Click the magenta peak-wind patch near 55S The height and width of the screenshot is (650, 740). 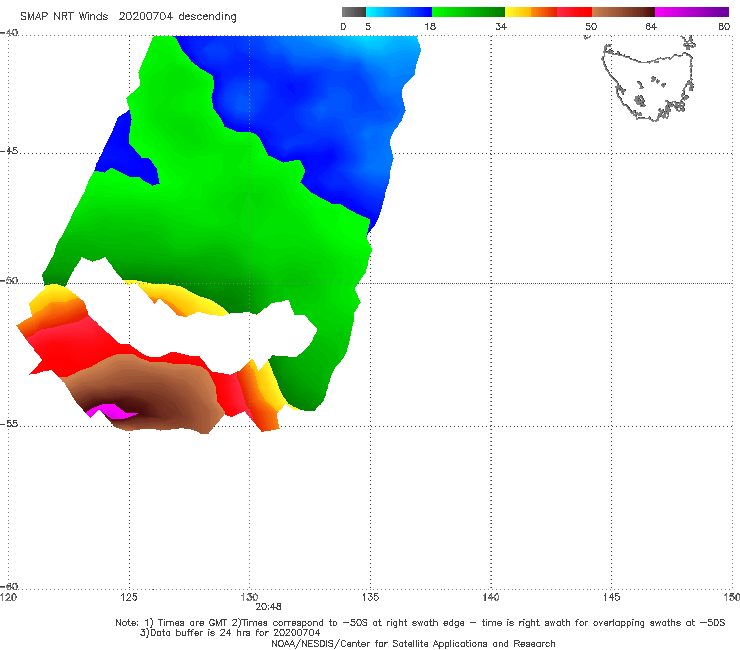[111, 411]
